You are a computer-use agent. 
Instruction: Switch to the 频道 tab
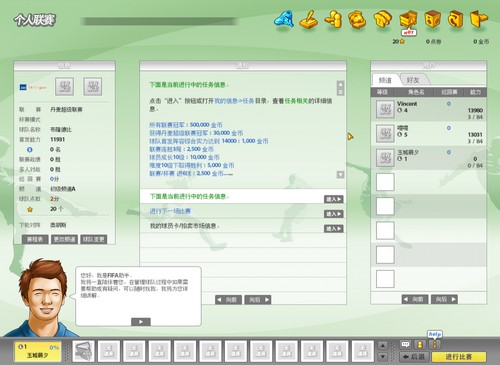point(385,80)
